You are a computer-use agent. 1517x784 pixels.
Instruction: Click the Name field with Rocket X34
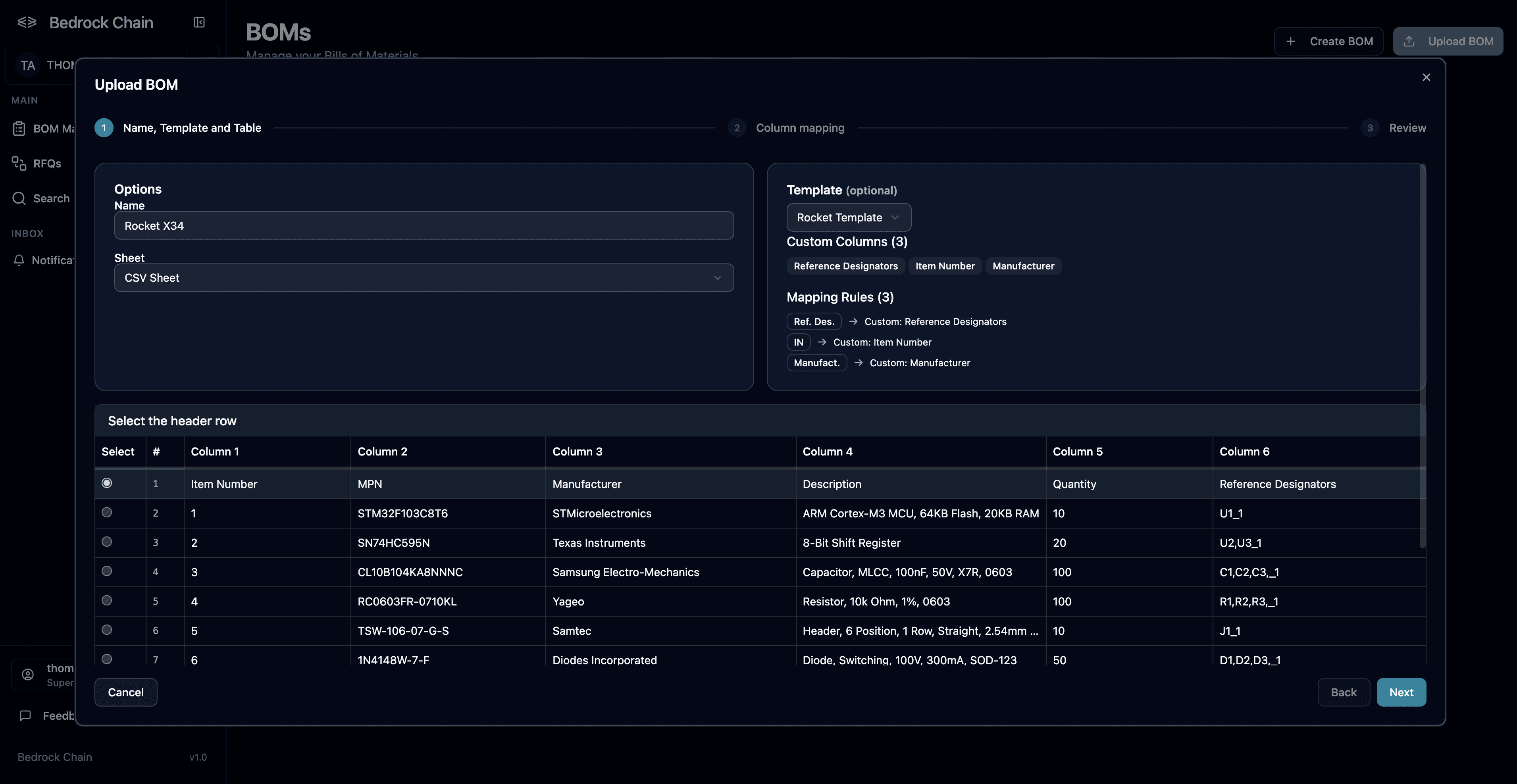pos(424,225)
